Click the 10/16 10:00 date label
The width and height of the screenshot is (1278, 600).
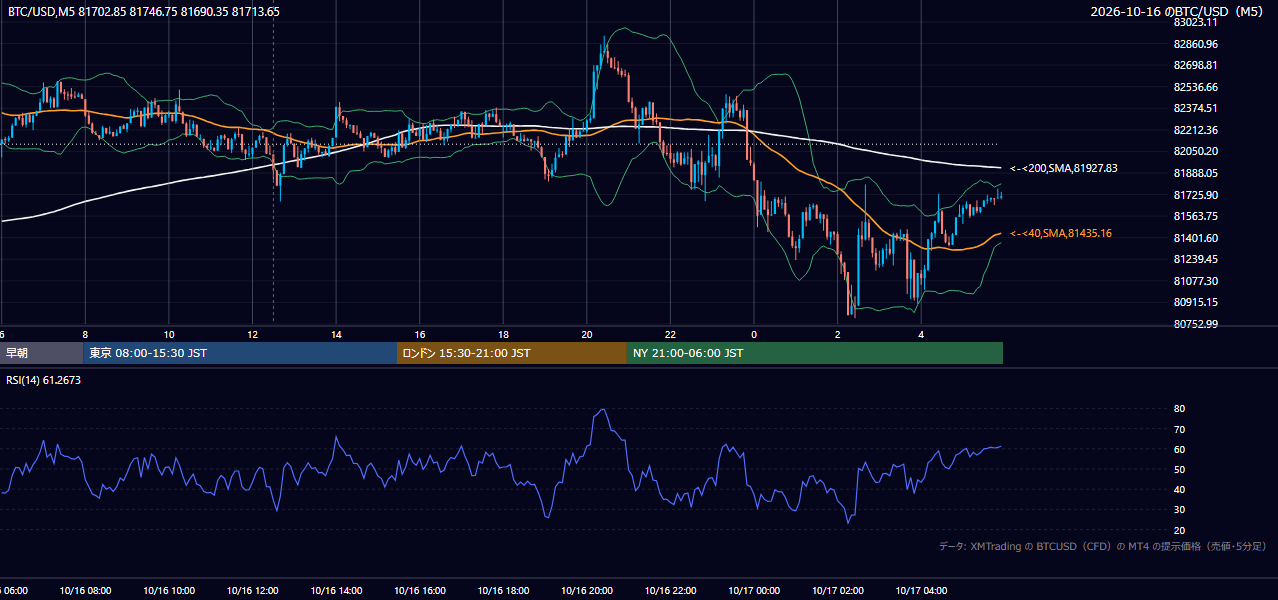click(169, 591)
